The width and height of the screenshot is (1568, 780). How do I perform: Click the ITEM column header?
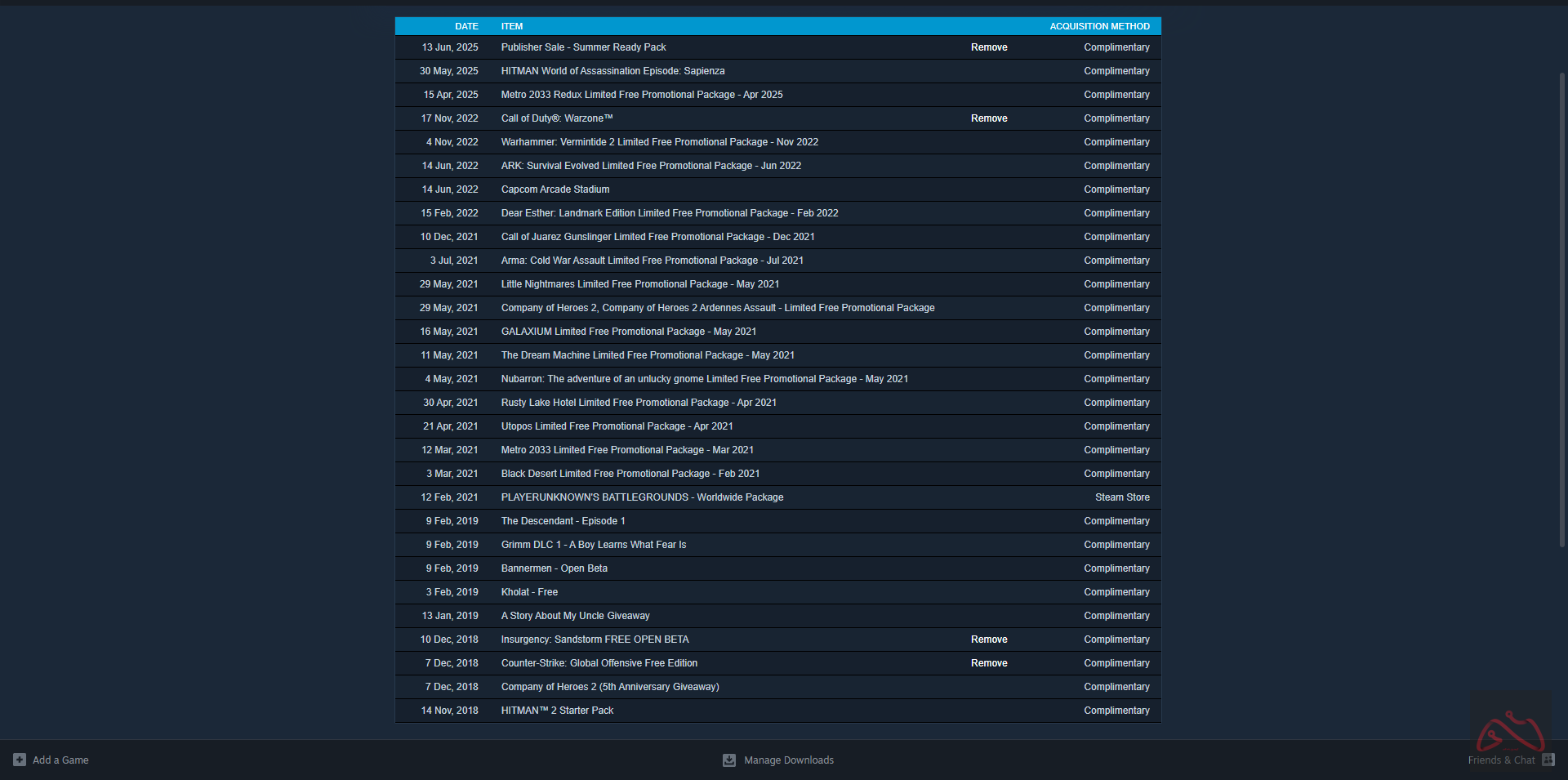(x=512, y=26)
